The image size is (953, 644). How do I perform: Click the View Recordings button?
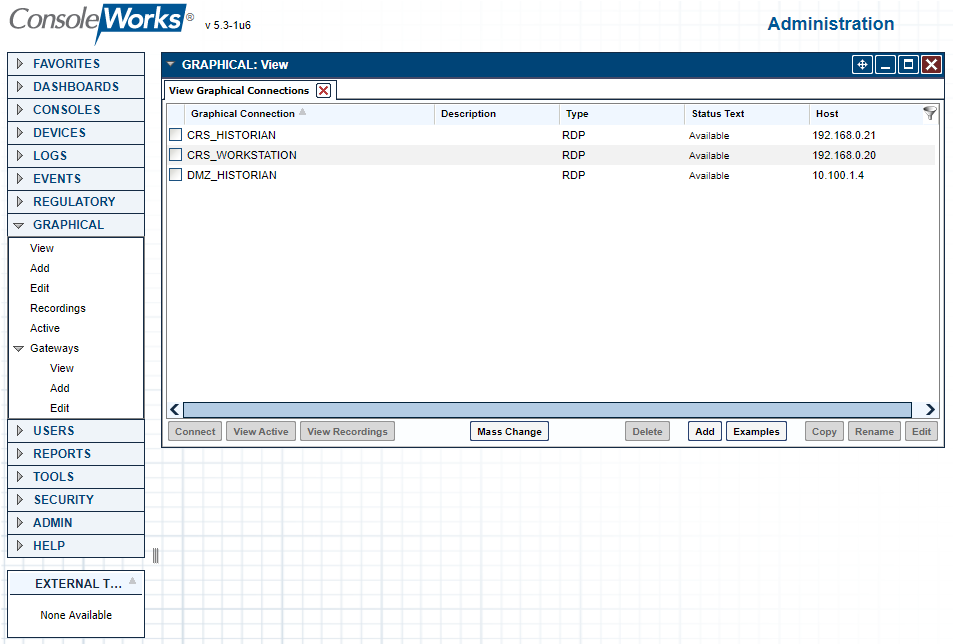(347, 431)
